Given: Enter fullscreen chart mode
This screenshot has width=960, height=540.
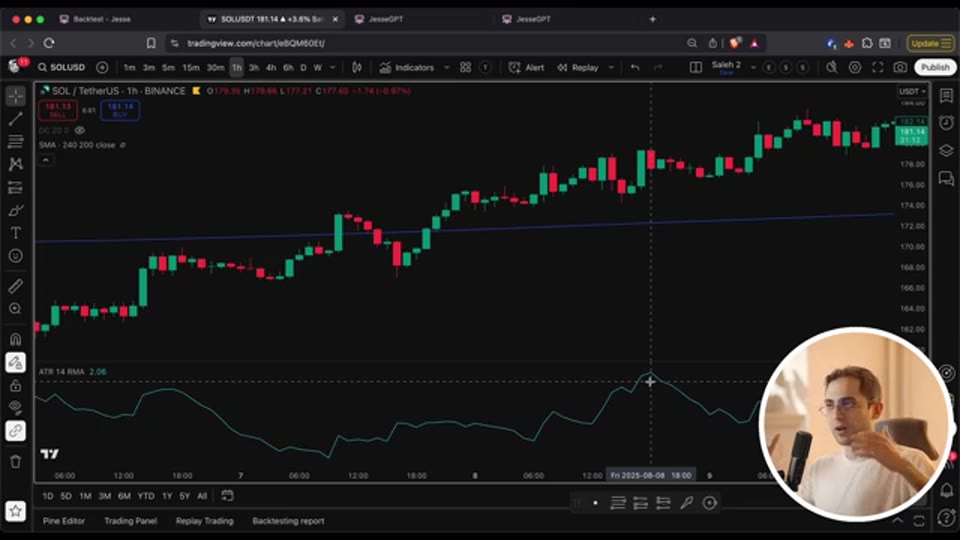Looking at the screenshot, I should click(877, 67).
